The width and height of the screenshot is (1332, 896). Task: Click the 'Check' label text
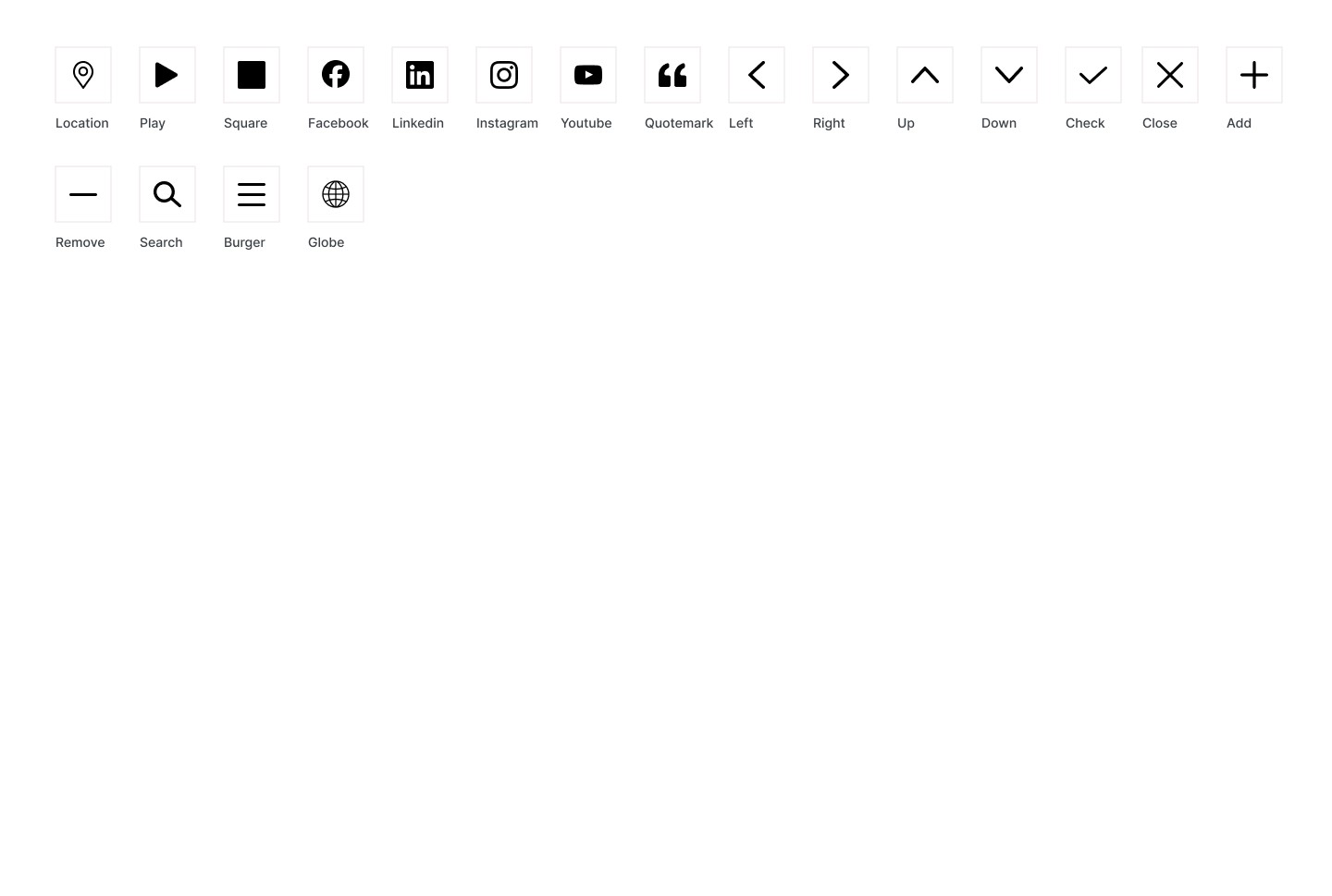click(1085, 123)
